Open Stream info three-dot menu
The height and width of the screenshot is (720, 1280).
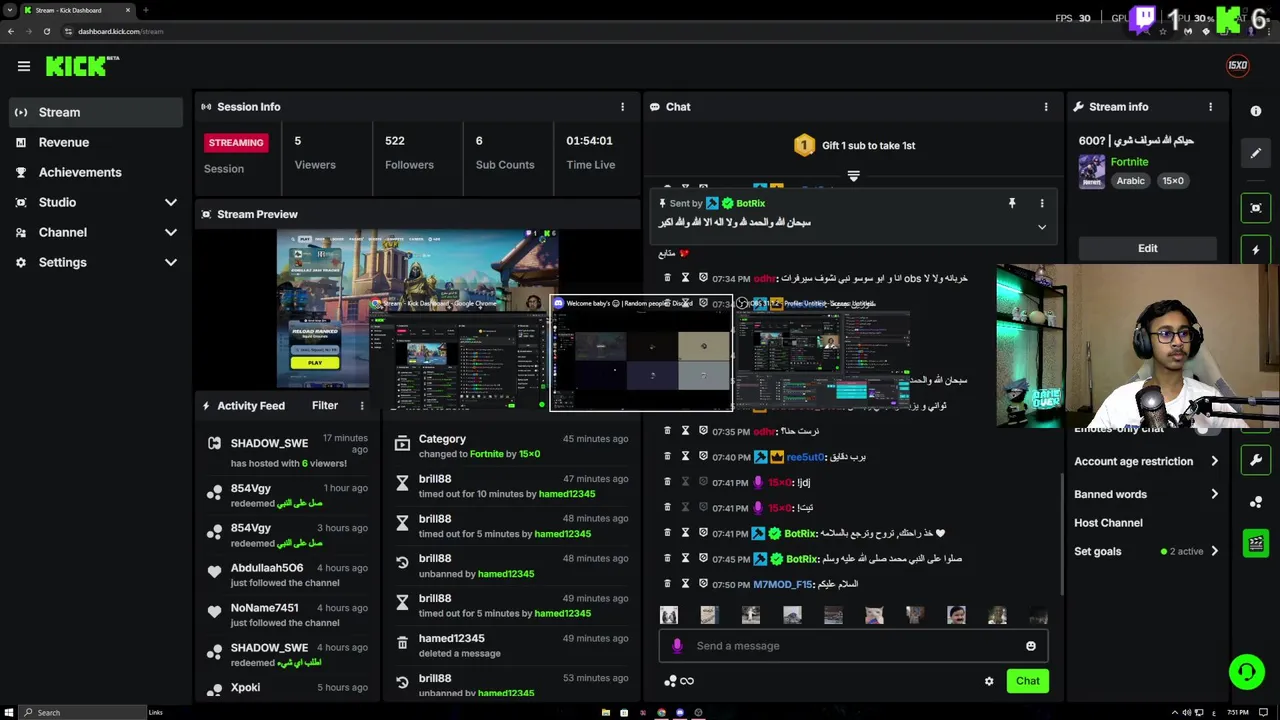pyautogui.click(x=1210, y=107)
